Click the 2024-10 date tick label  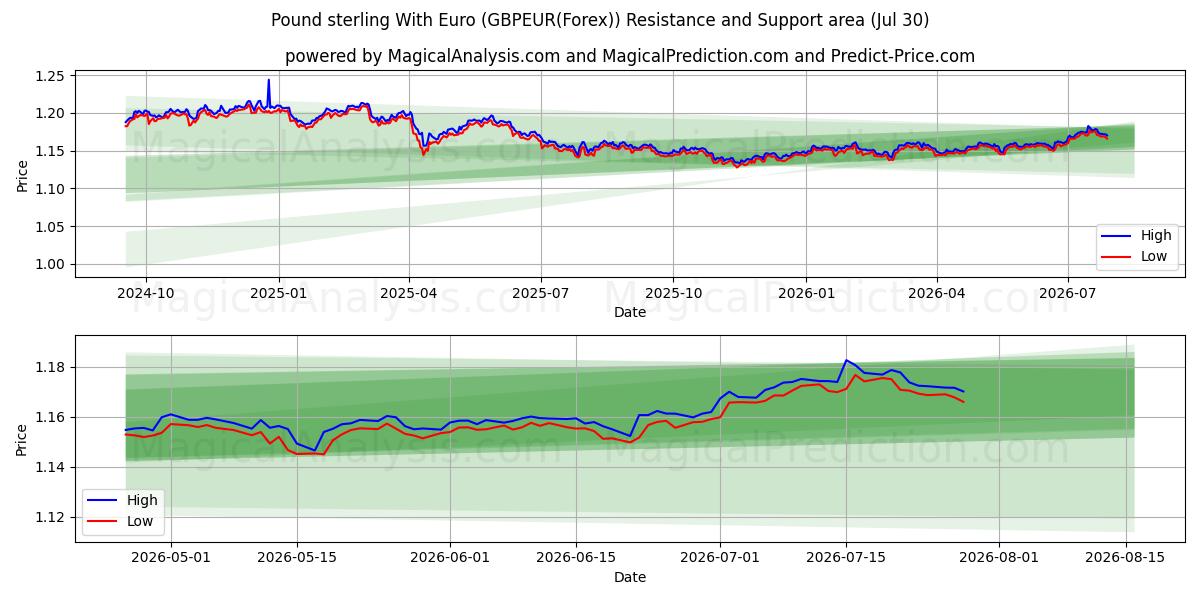[x=146, y=293]
